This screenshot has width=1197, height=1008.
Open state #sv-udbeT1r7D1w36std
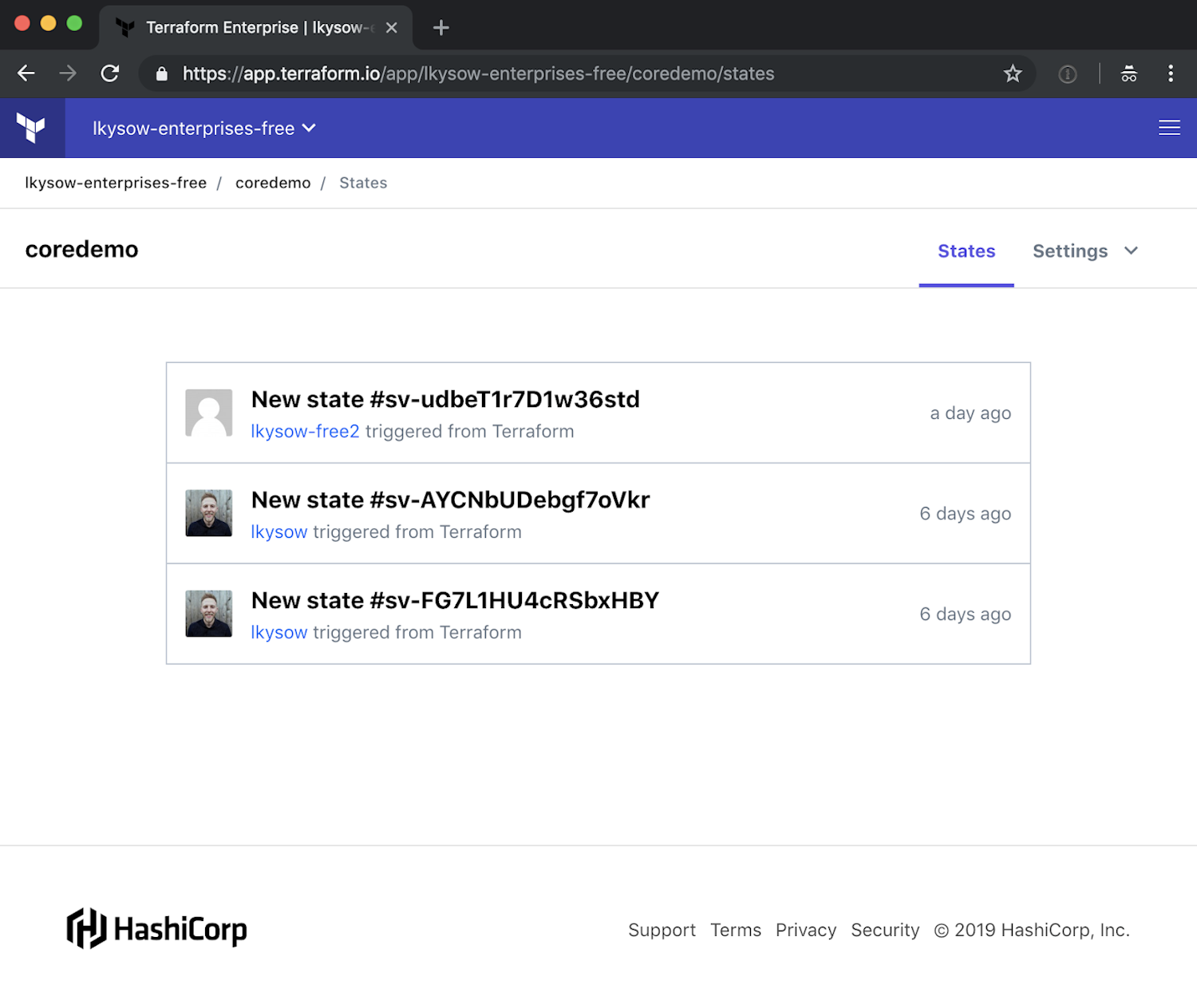(x=444, y=399)
